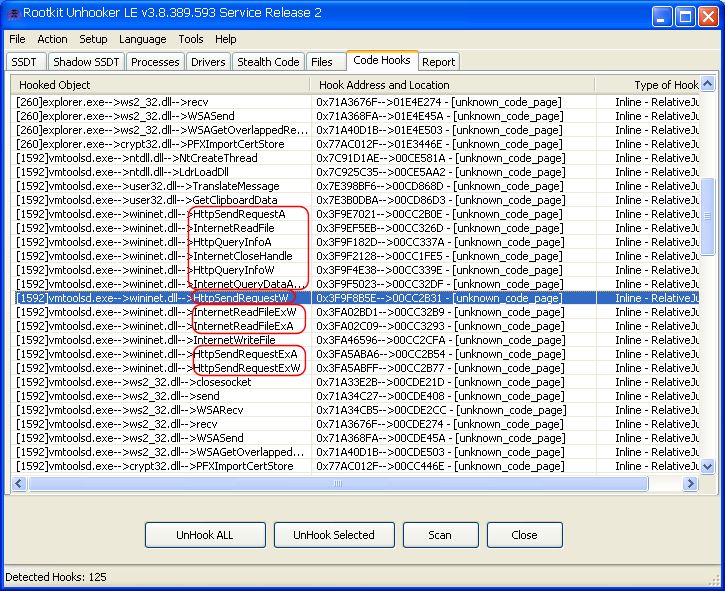The height and width of the screenshot is (591, 725).
Task: Open the Processes tab
Action: [155, 62]
